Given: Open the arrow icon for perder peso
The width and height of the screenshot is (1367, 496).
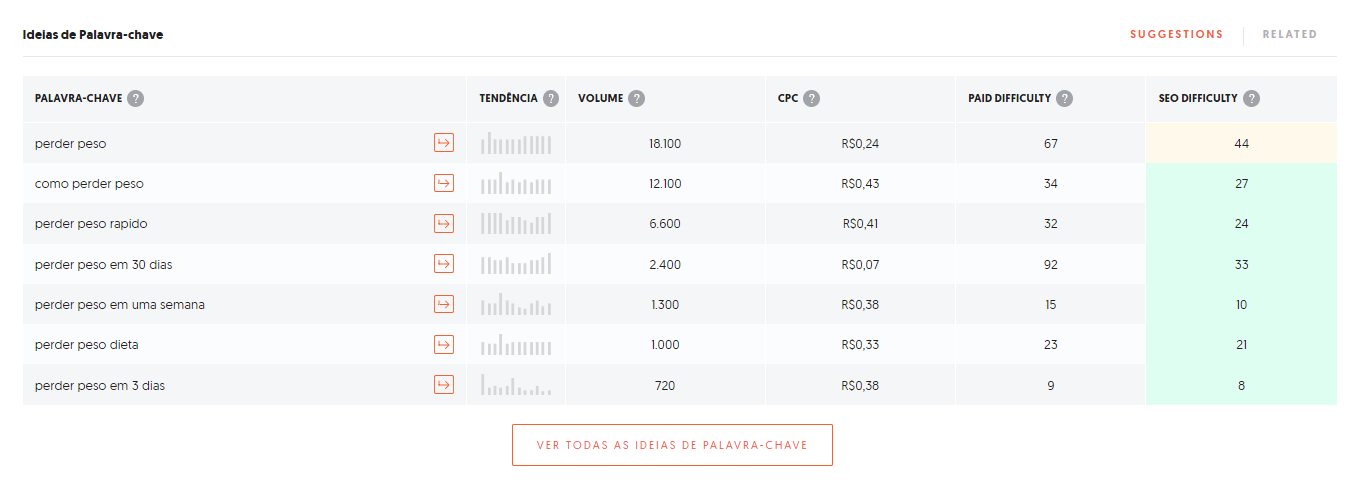Looking at the screenshot, I should [444, 143].
